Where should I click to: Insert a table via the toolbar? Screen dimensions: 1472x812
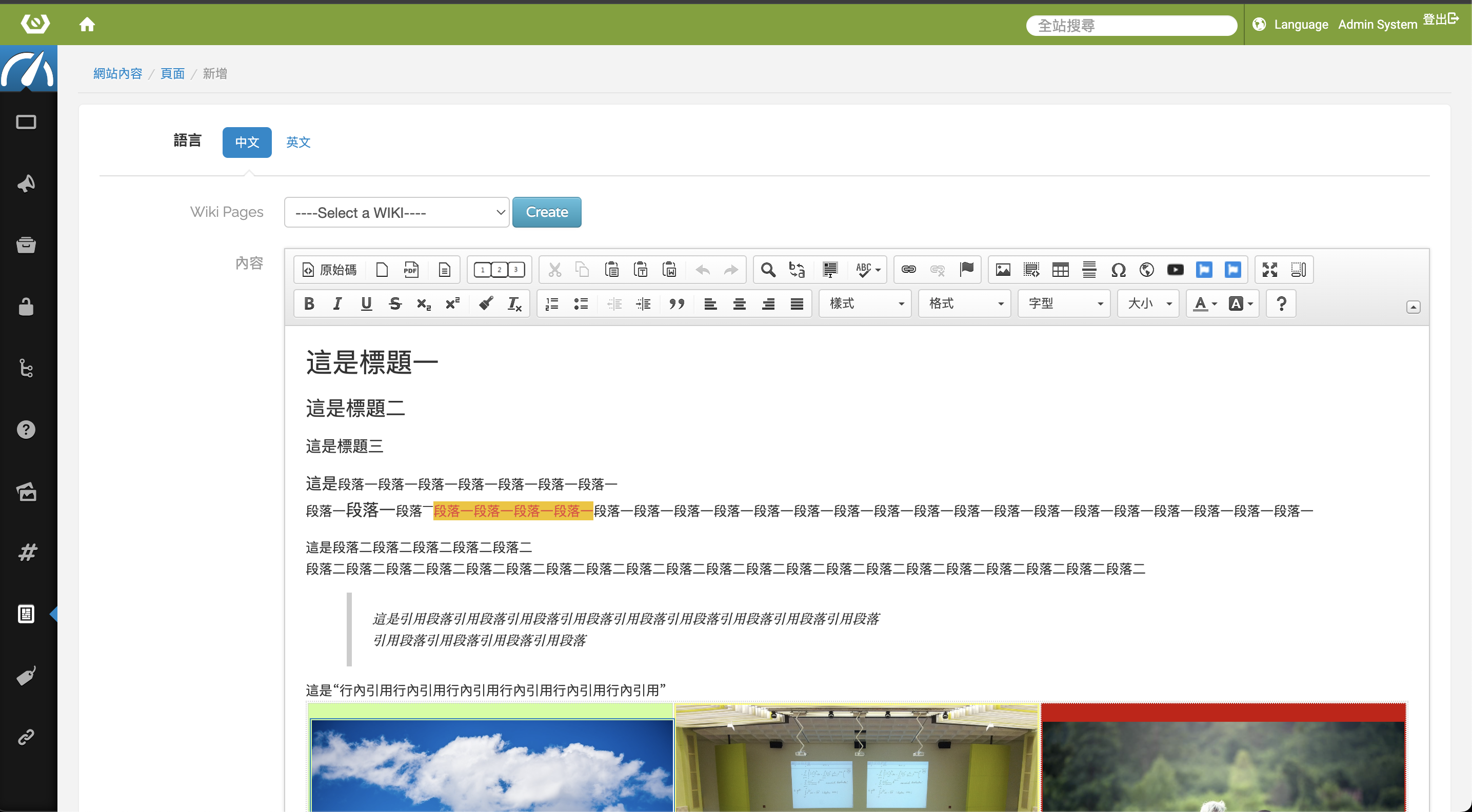(1060, 270)
